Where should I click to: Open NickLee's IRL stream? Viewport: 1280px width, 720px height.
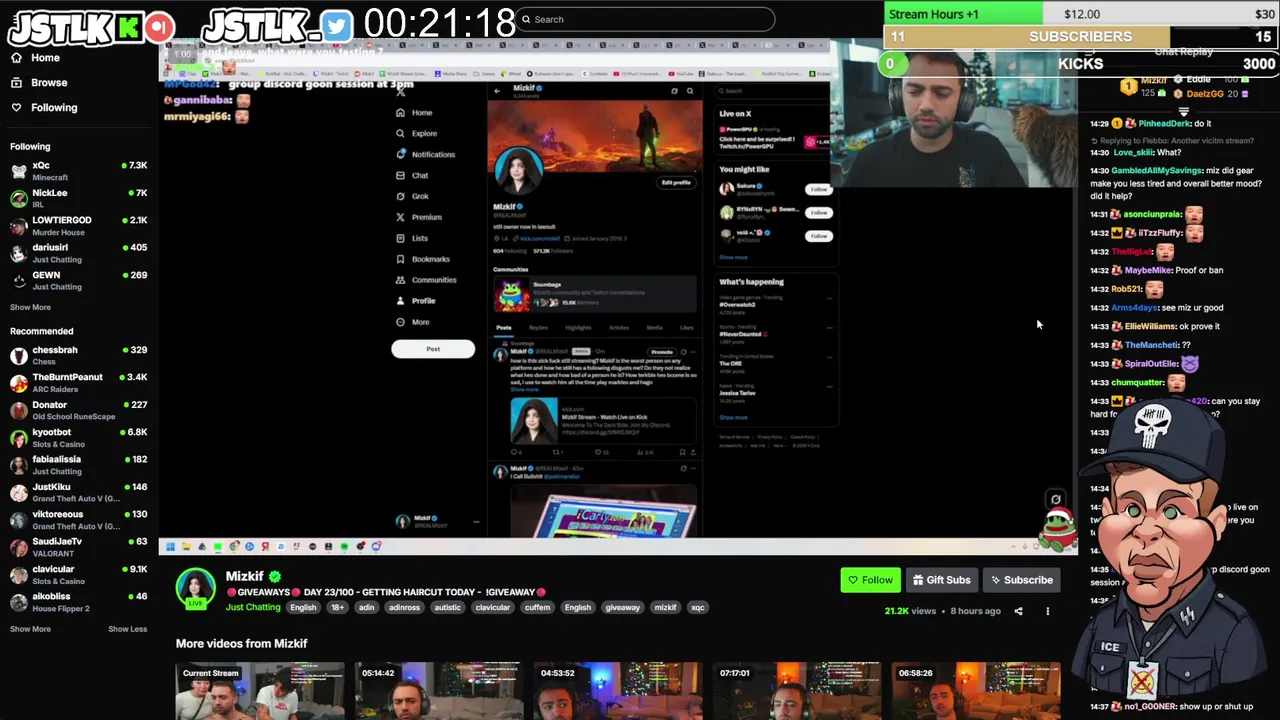tap(78, 198)
